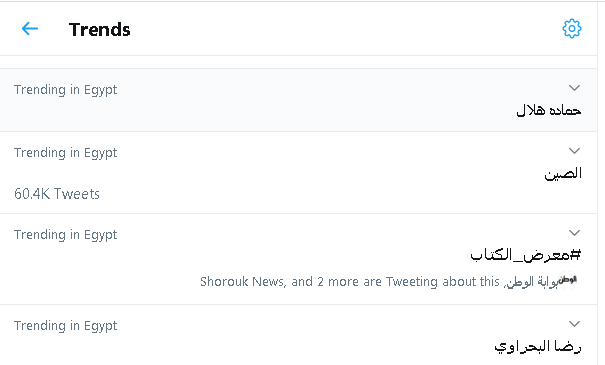Click Trending in Egypt above حماده هلال
Viewport: 605px width, 365px height.
coord(66,90)
